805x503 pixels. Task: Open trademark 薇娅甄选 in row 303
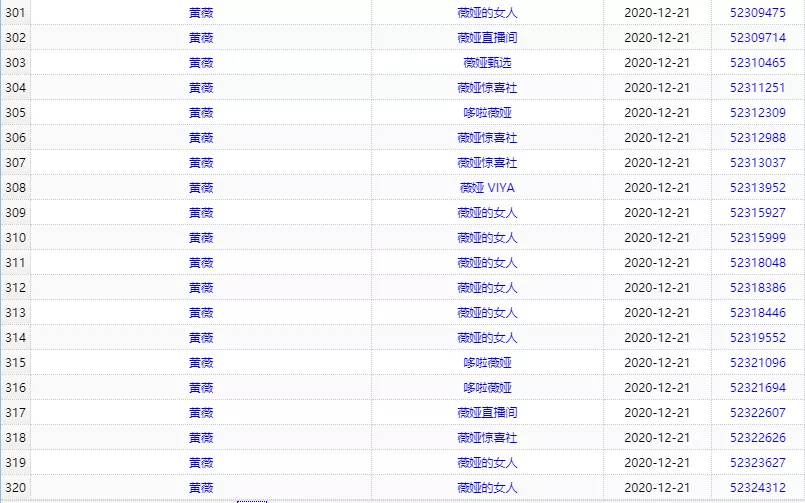(487, 63)
